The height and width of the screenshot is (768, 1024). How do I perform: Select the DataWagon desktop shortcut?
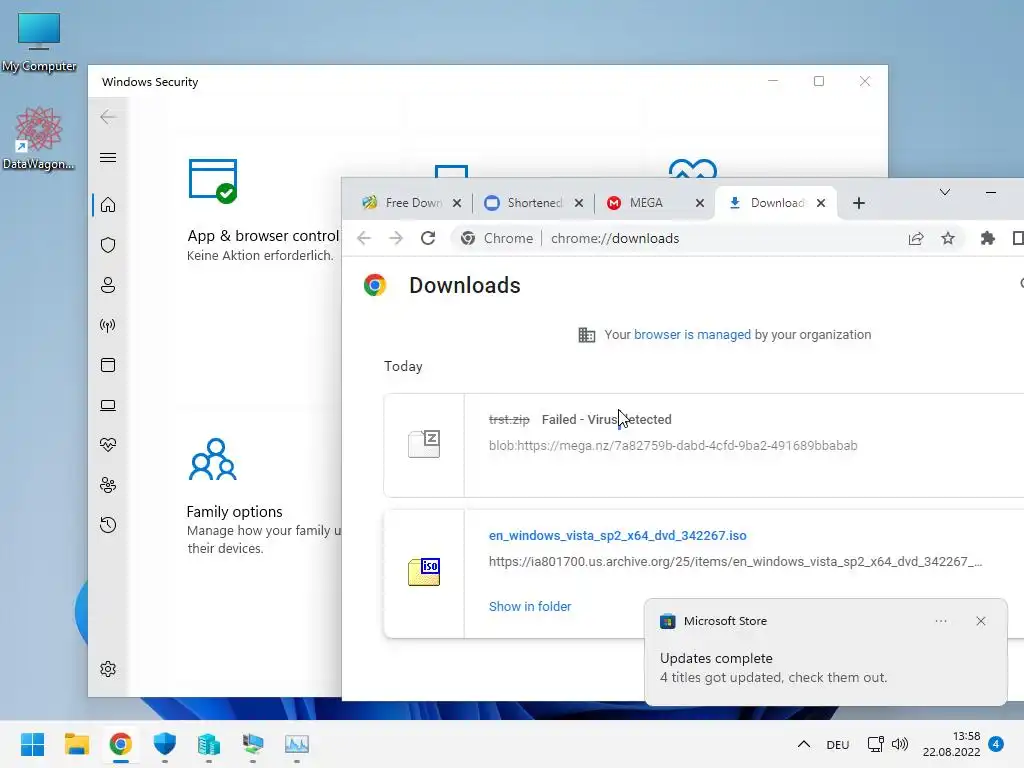pyautogui.click(x=39, y=138)
